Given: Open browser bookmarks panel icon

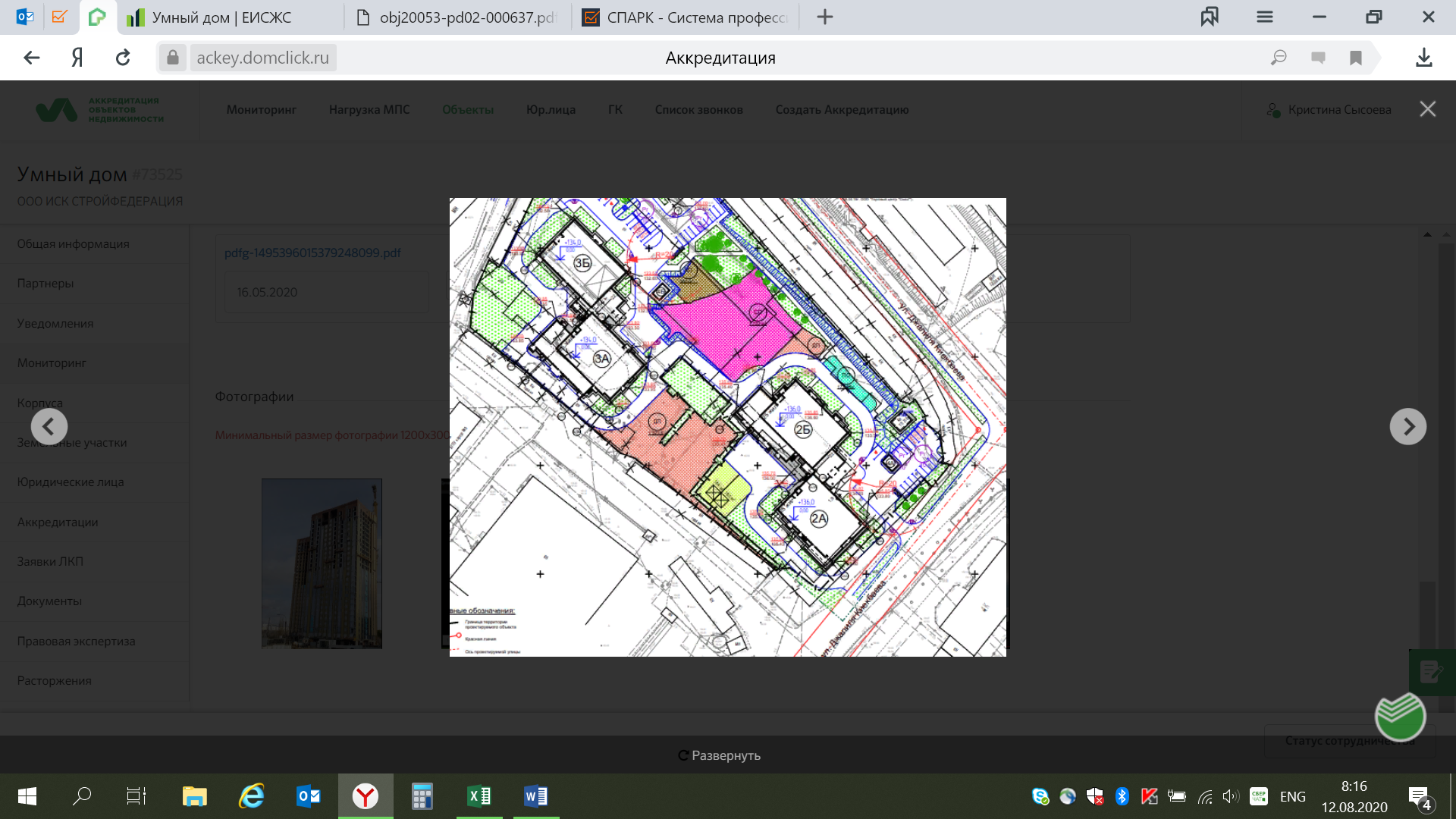Looking at the screenshot, I should tap(1210, 17).
